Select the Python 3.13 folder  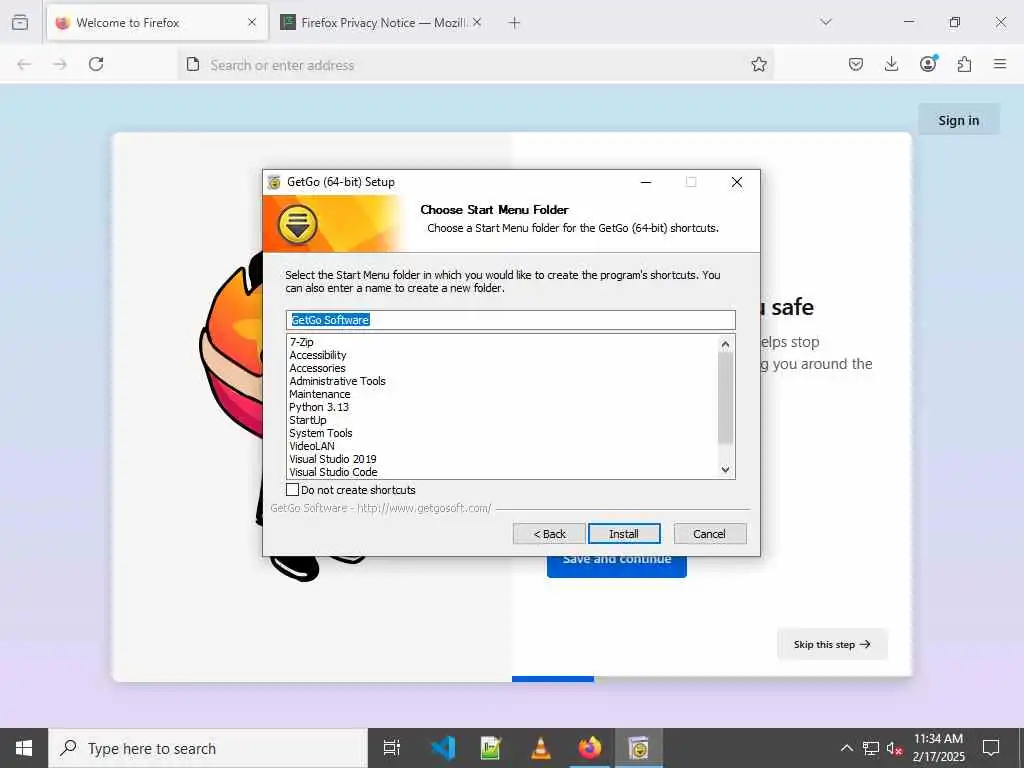tap(319, 408)
